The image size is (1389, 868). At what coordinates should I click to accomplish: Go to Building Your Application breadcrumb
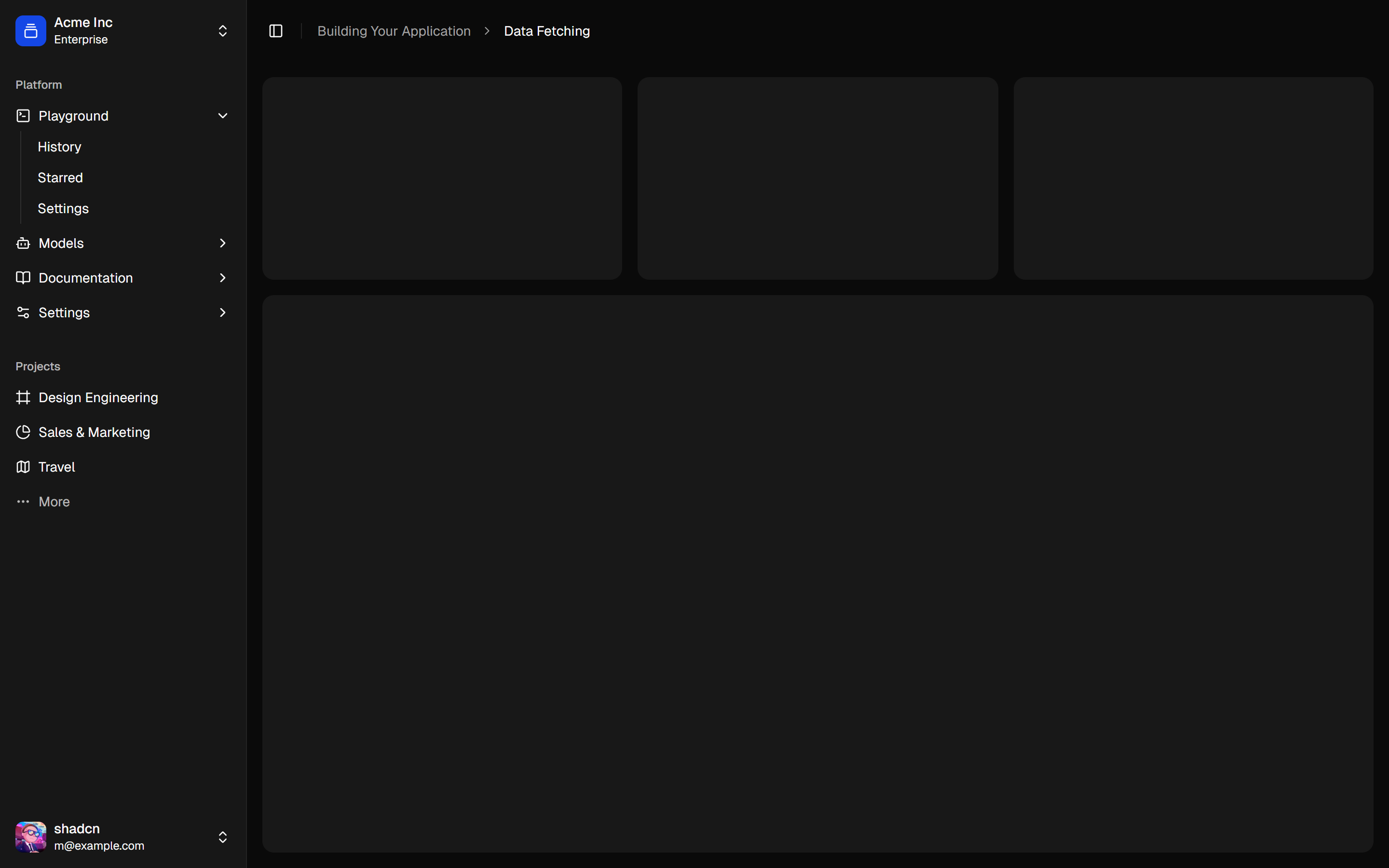(394, 31)
